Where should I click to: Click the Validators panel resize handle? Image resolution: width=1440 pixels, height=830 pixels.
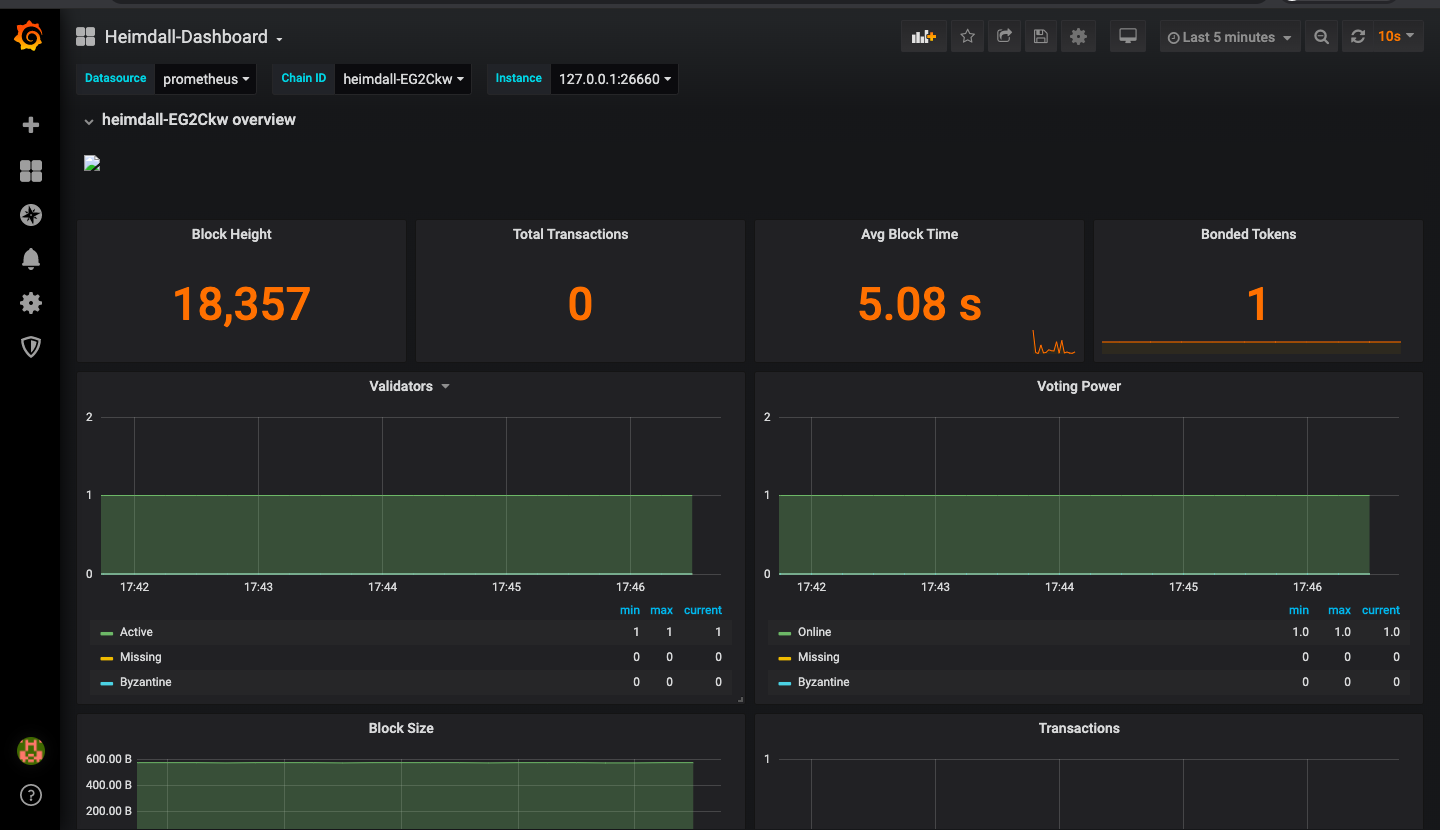pos(740,699)
